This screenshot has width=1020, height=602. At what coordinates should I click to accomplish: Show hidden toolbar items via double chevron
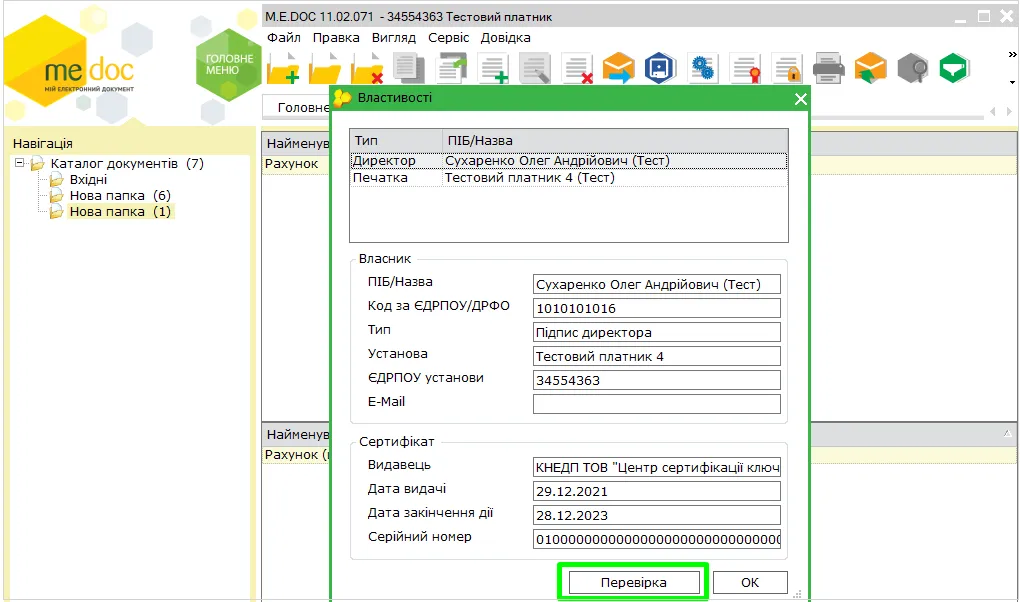tap(1012, 55)
